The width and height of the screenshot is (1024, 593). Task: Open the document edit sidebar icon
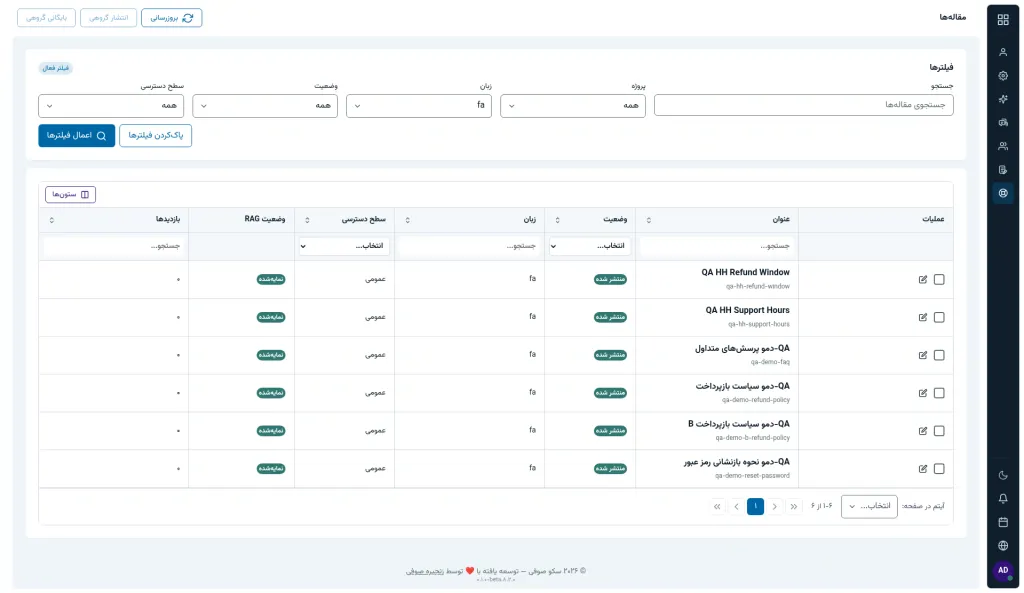click(1002, 170)
